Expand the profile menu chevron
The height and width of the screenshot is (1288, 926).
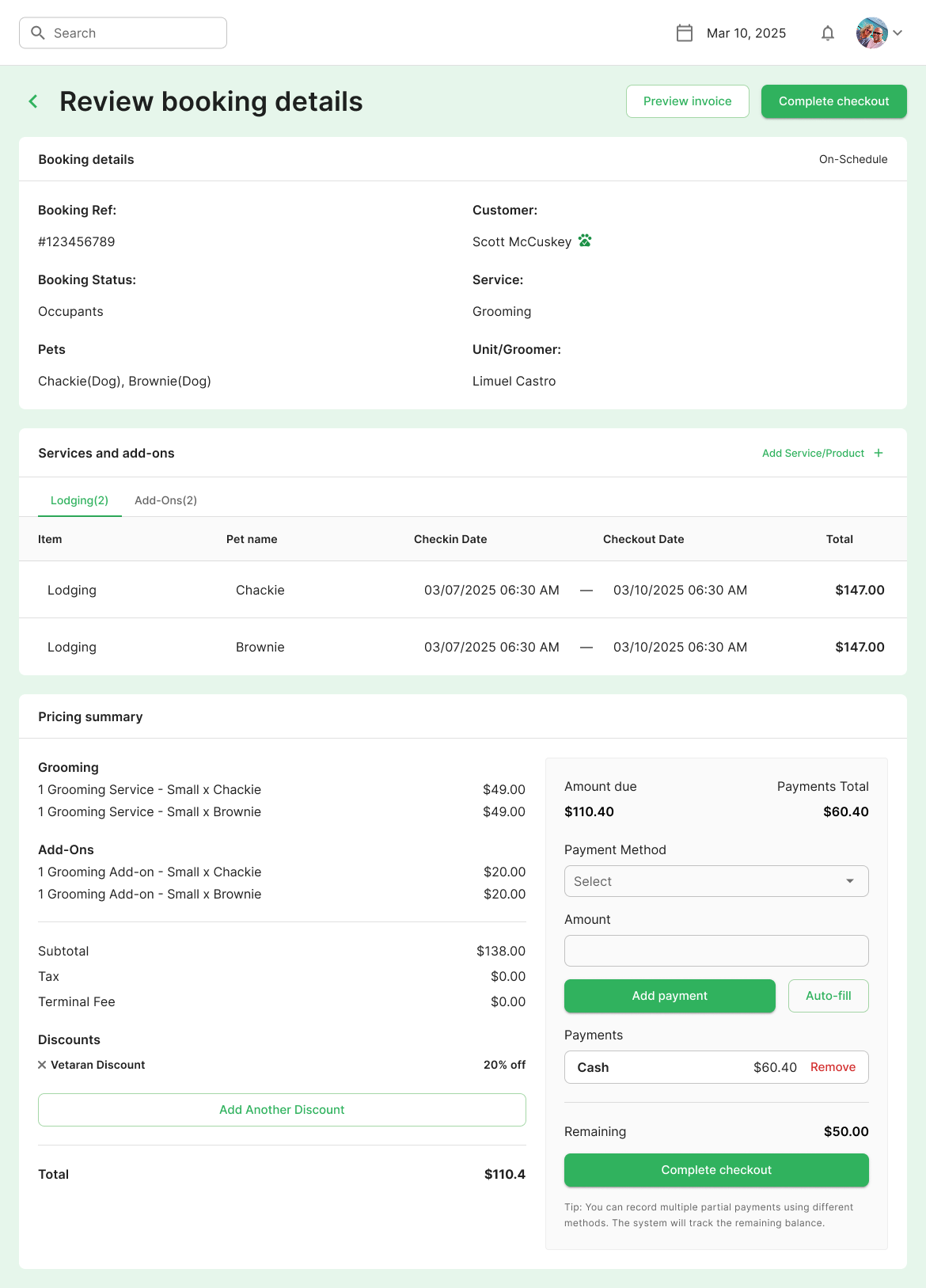[898, 32]
